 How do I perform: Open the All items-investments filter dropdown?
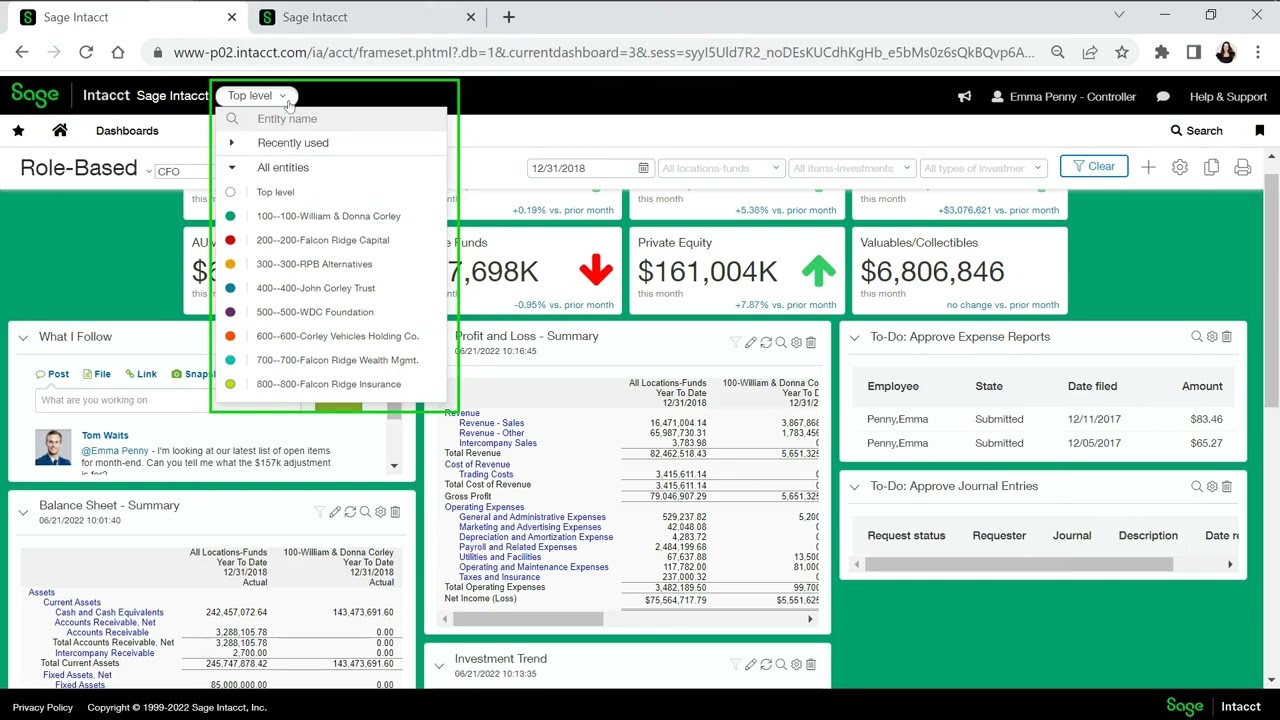point(852,168)
